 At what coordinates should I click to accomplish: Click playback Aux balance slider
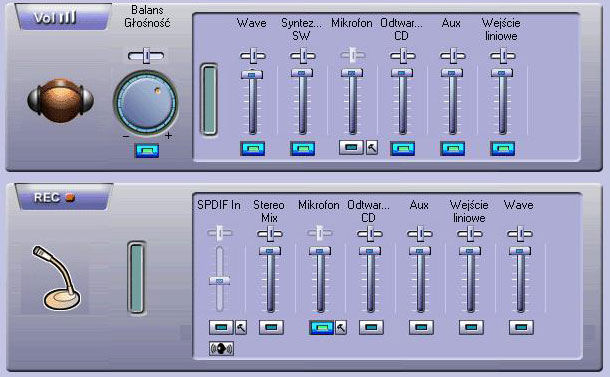tap(453, 56)
